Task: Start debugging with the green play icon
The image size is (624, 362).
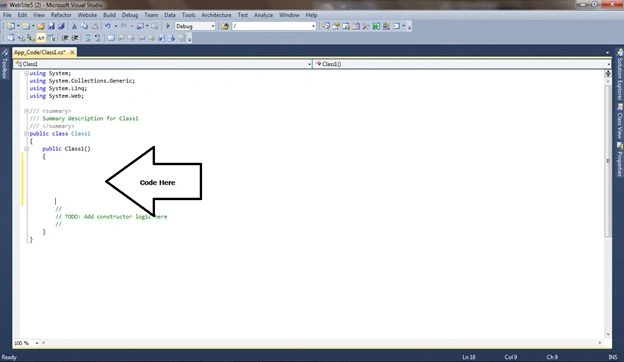Action: click(168, 26)
